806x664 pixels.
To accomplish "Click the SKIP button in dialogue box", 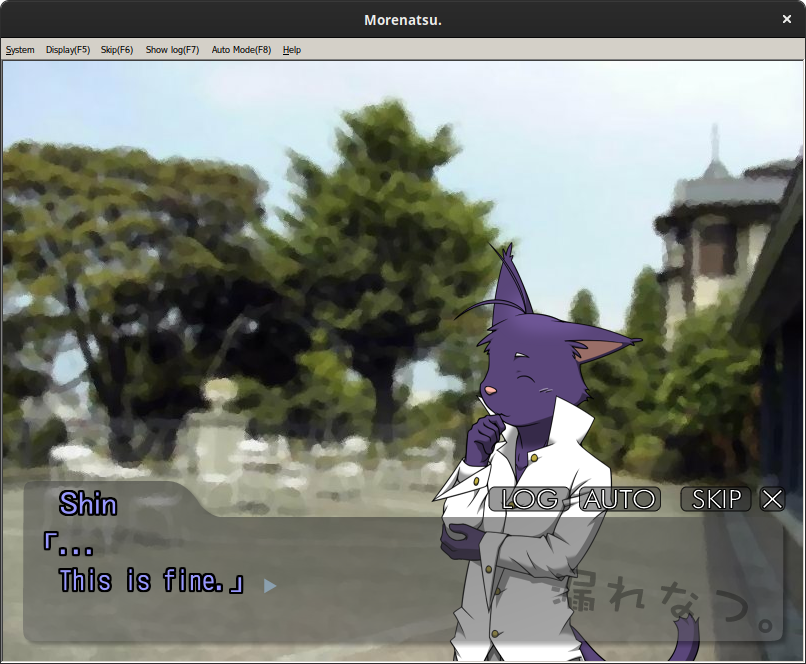I will (x=716, y=499).
